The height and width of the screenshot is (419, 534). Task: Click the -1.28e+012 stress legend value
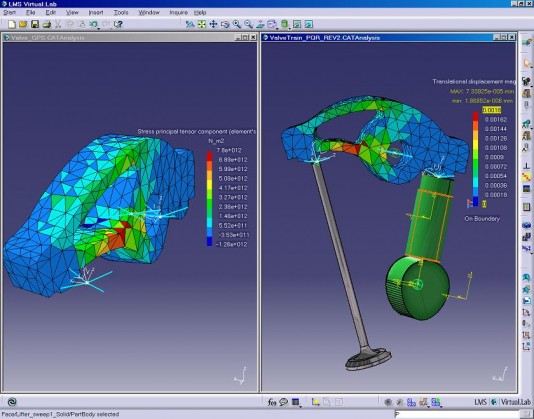[232, 244]
